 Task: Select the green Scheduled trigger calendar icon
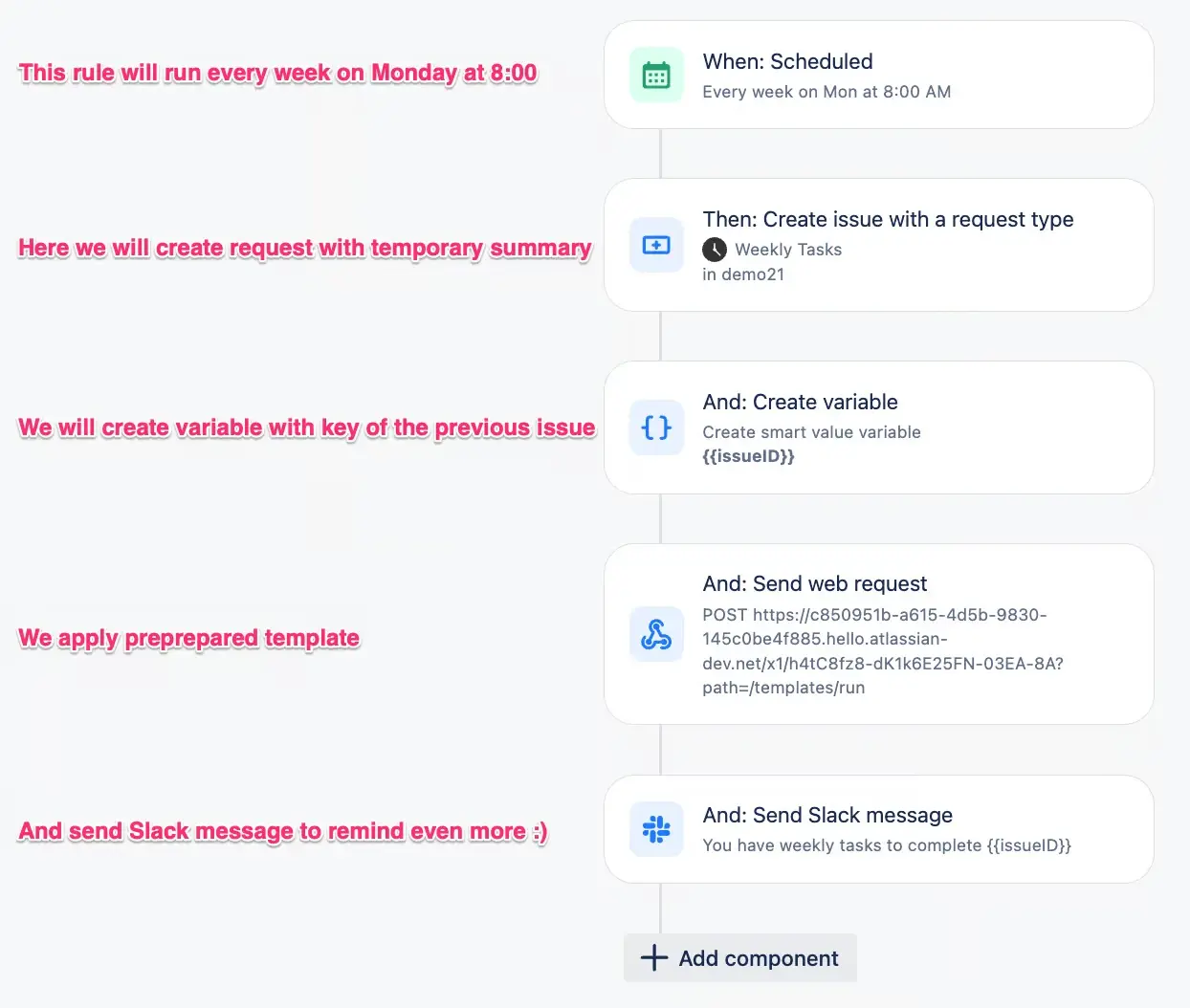pos(656,75)
